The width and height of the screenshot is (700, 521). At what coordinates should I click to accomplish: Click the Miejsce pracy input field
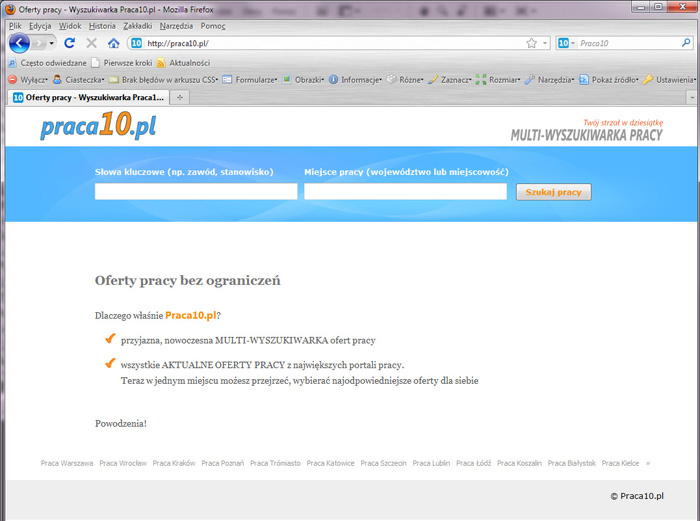point(405,192)
